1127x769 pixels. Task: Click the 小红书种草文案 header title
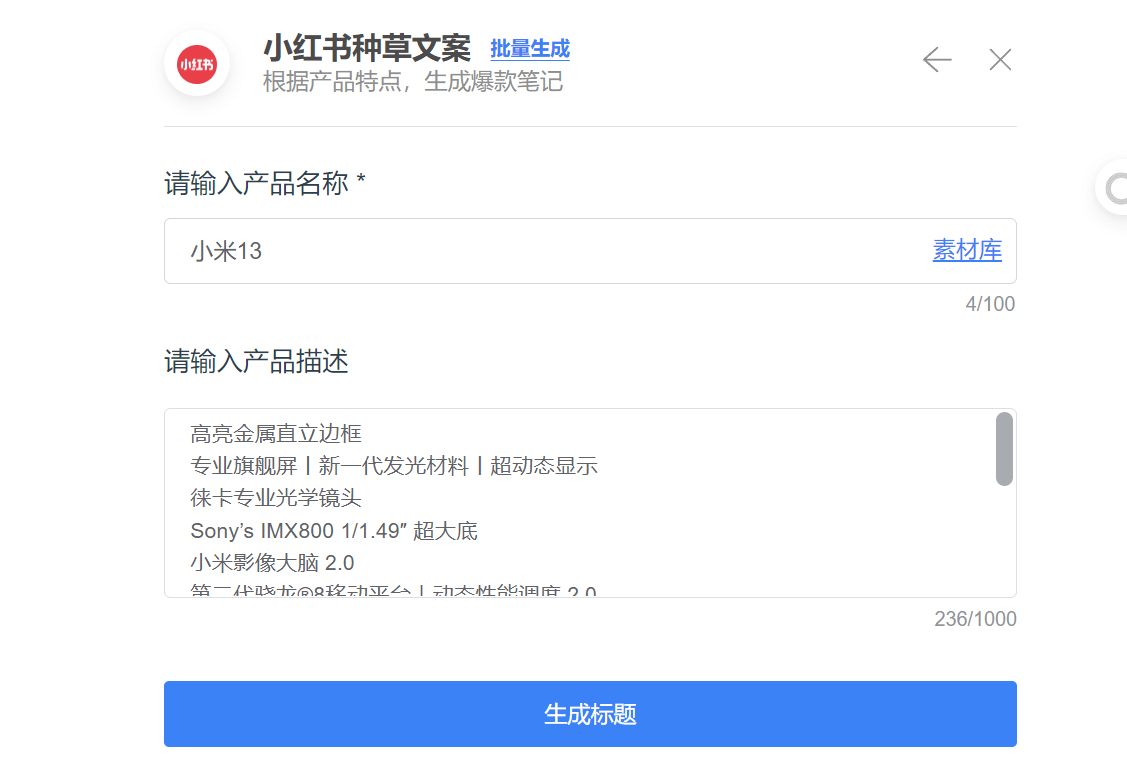pos(366,48)
